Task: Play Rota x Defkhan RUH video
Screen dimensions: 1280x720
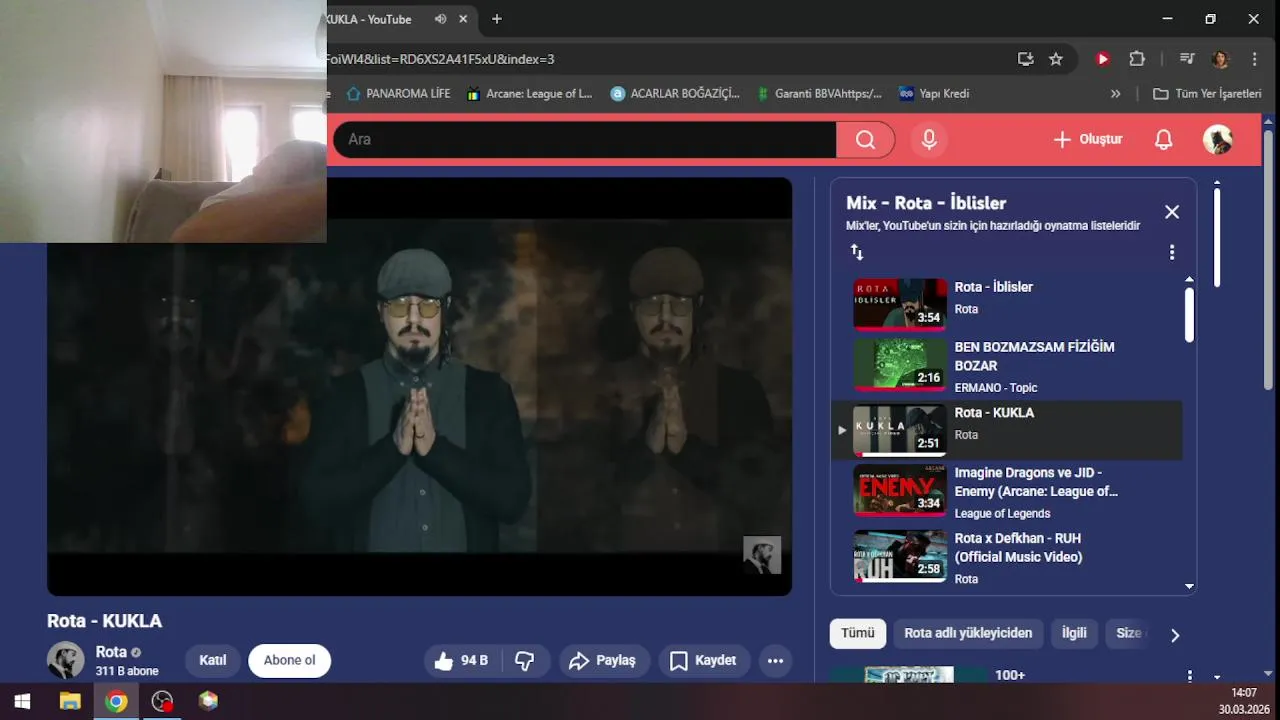Action: [x=1006, y=557]
